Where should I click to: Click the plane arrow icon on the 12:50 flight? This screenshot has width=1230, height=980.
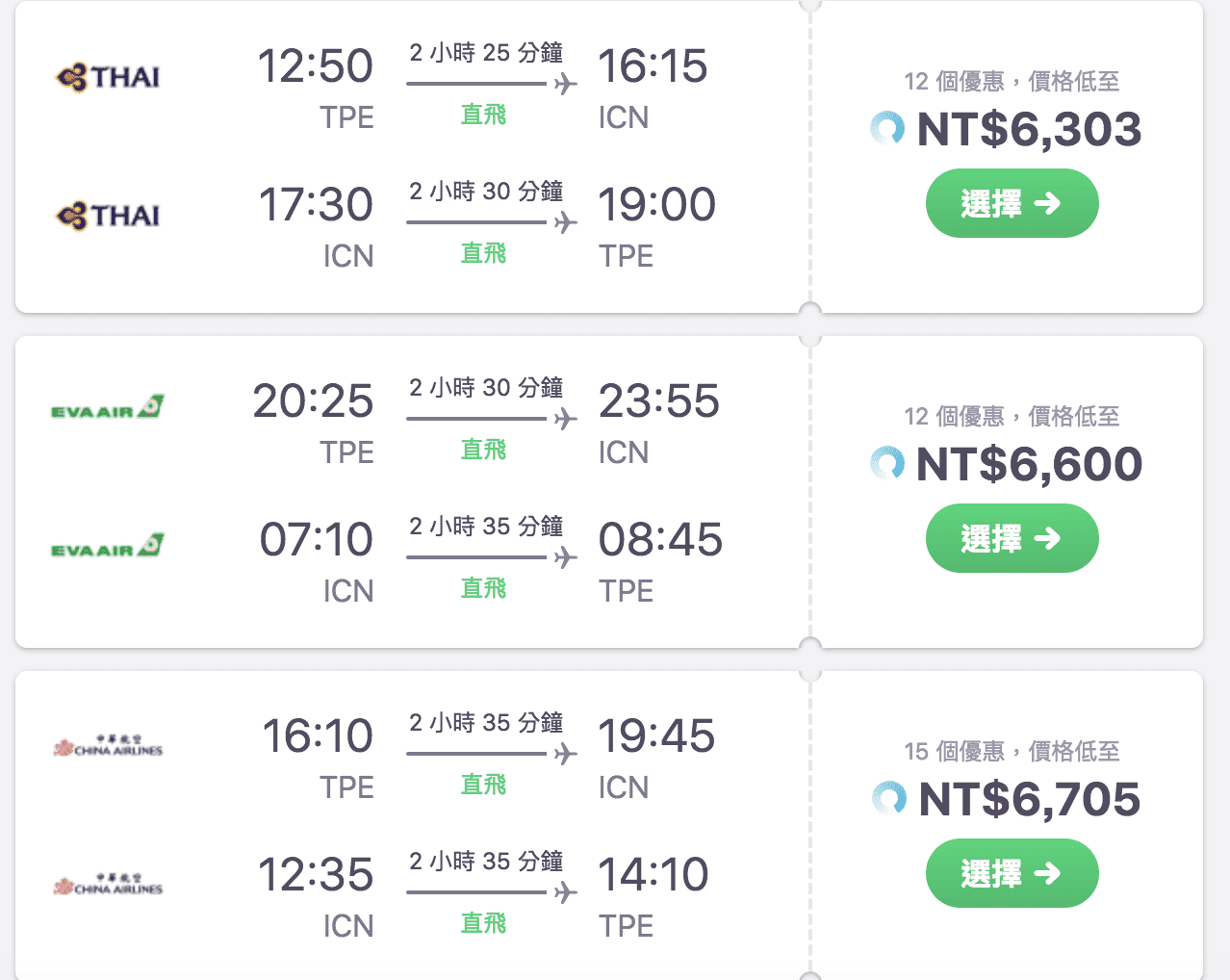[x=566, y=84]
